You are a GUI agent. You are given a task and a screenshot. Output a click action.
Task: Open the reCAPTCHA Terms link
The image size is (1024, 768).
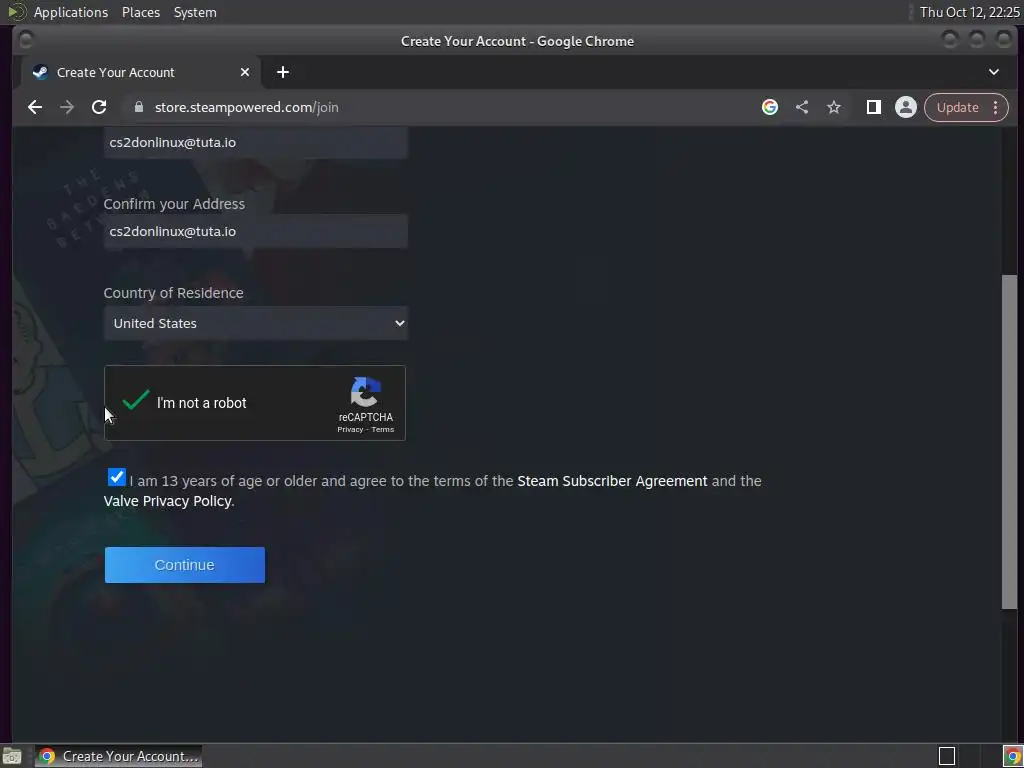(x=383, y=429)
